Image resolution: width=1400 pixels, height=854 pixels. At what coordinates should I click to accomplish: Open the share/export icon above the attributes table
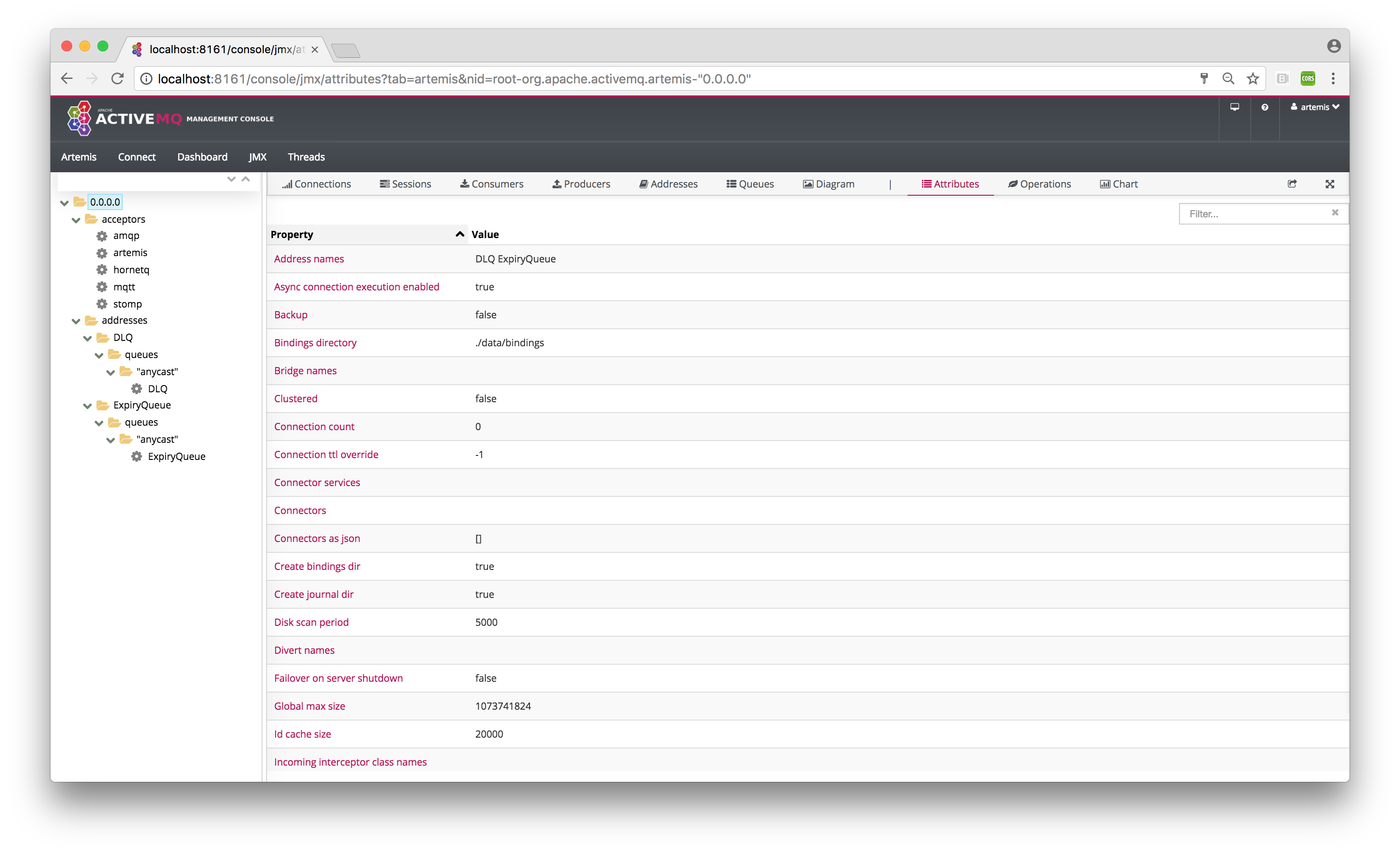[1292, 184]
